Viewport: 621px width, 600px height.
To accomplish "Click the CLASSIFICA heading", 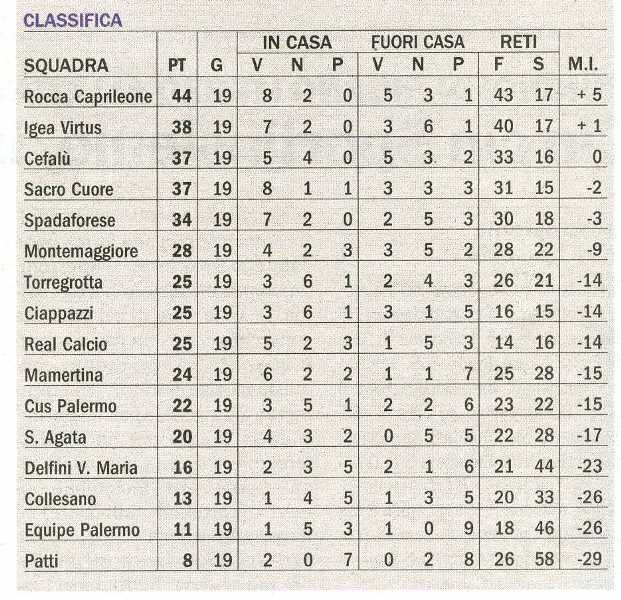I will (x=73, y=21).
